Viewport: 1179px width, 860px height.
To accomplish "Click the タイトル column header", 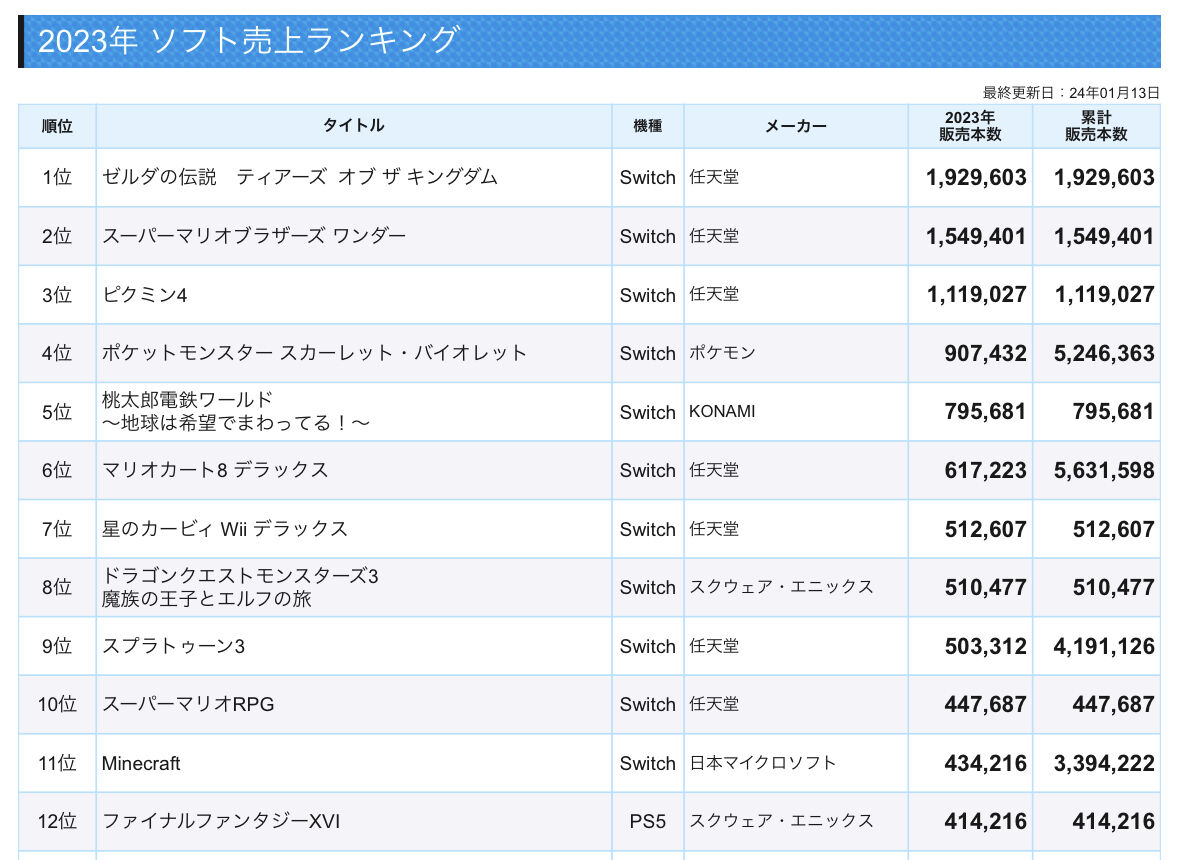I will point(353,126).
